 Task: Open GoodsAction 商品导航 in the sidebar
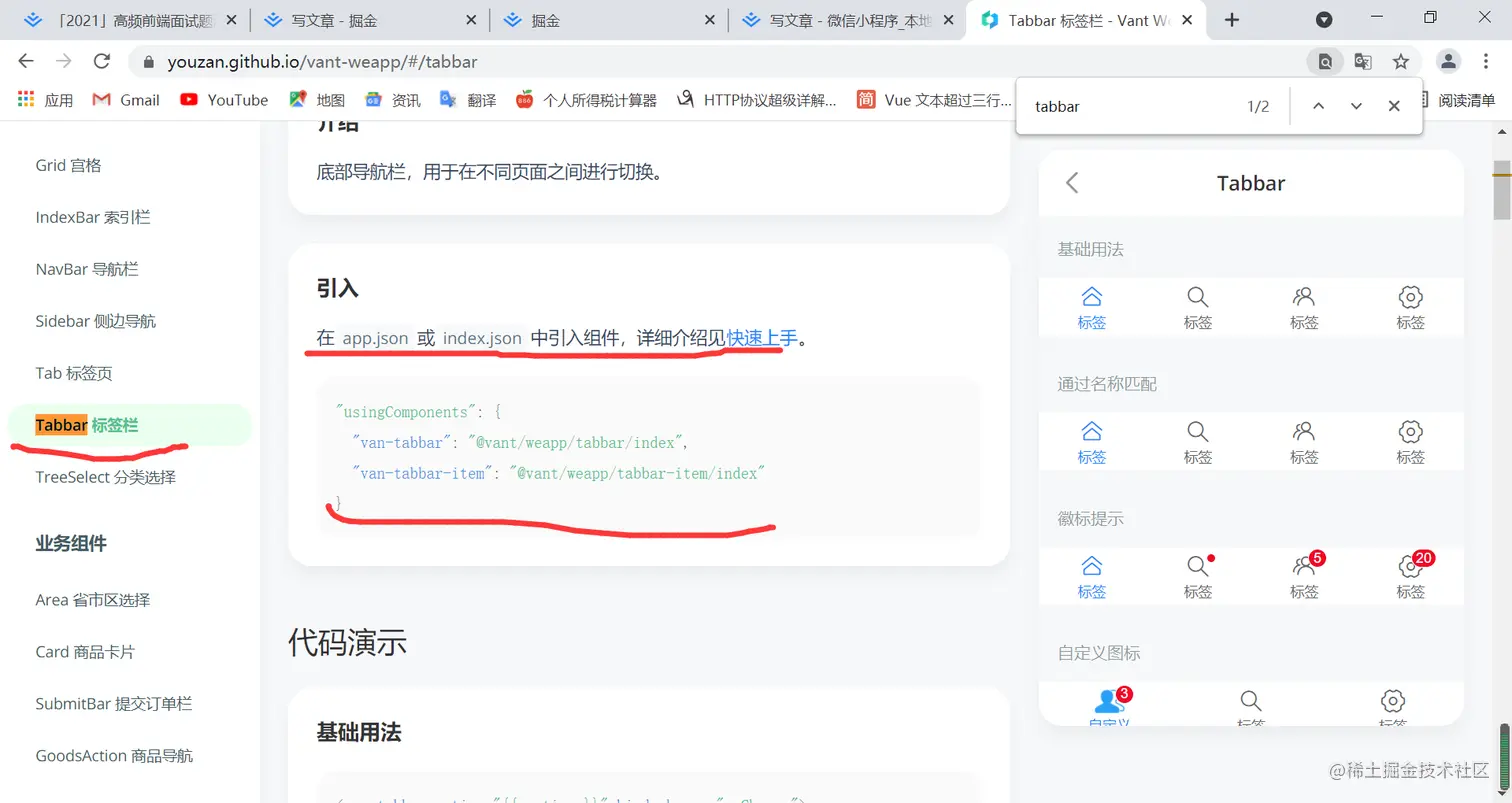[x=114, y=756]
